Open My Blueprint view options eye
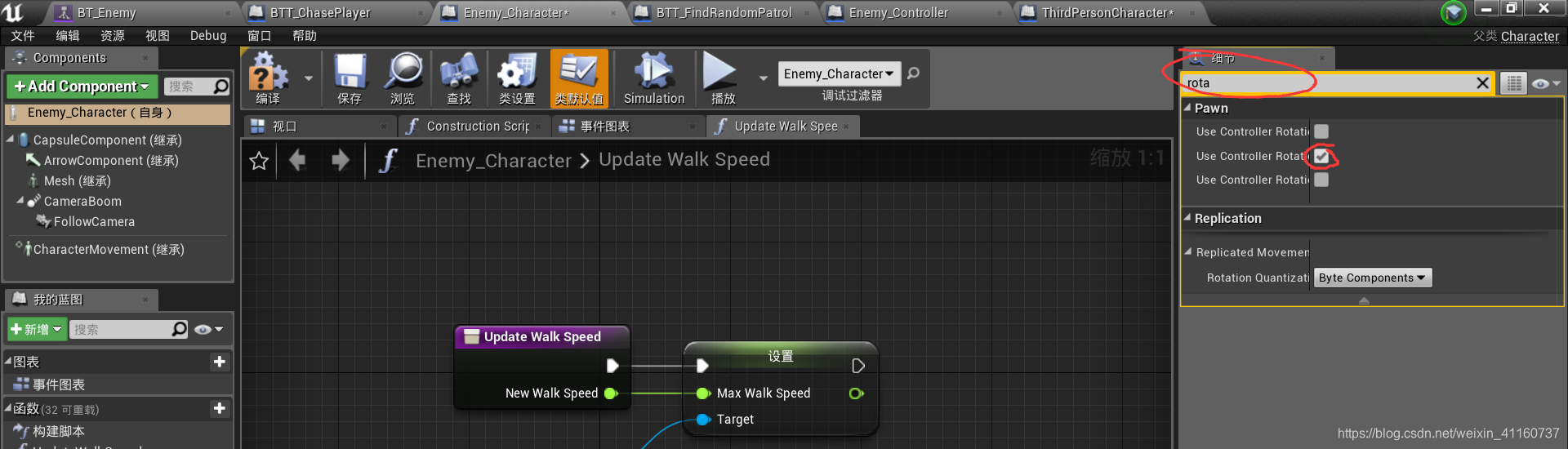The image size is (1568, 449). tap(209, 330)
